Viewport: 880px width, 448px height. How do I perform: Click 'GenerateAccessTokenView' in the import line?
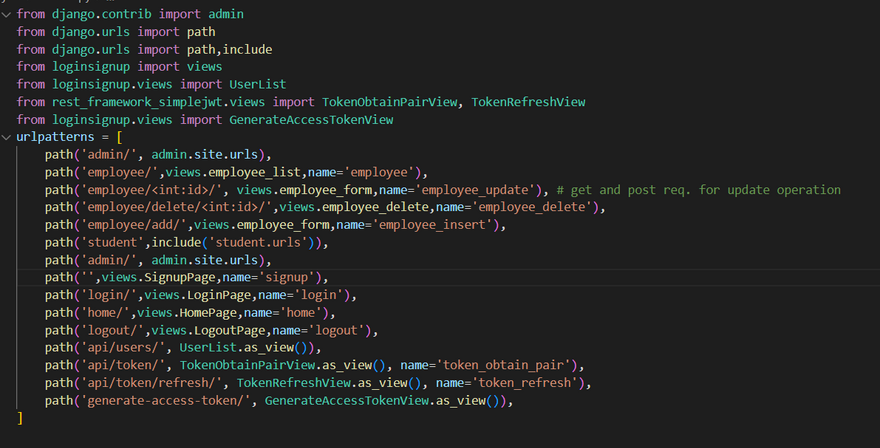pos(311,120)
